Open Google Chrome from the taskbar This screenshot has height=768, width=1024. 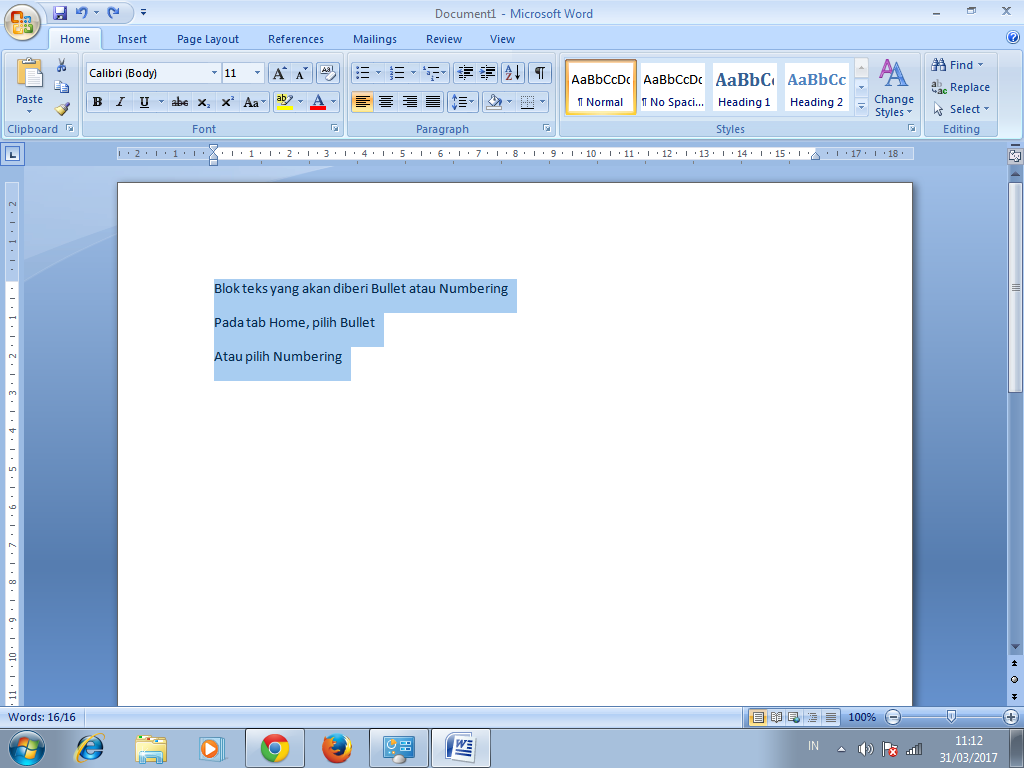tap(275, 747)
